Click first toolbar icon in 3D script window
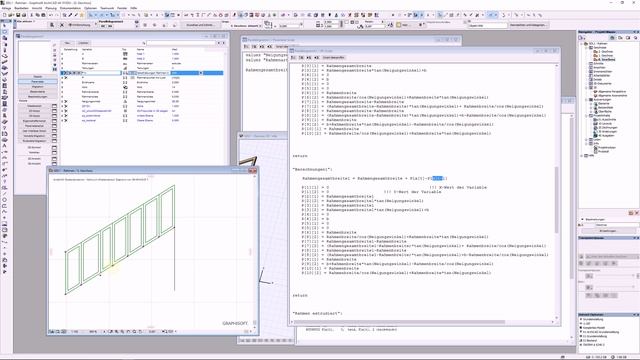The width and height of the screenshot is (640, 360). pyautogui.click(x=293, y=58)
